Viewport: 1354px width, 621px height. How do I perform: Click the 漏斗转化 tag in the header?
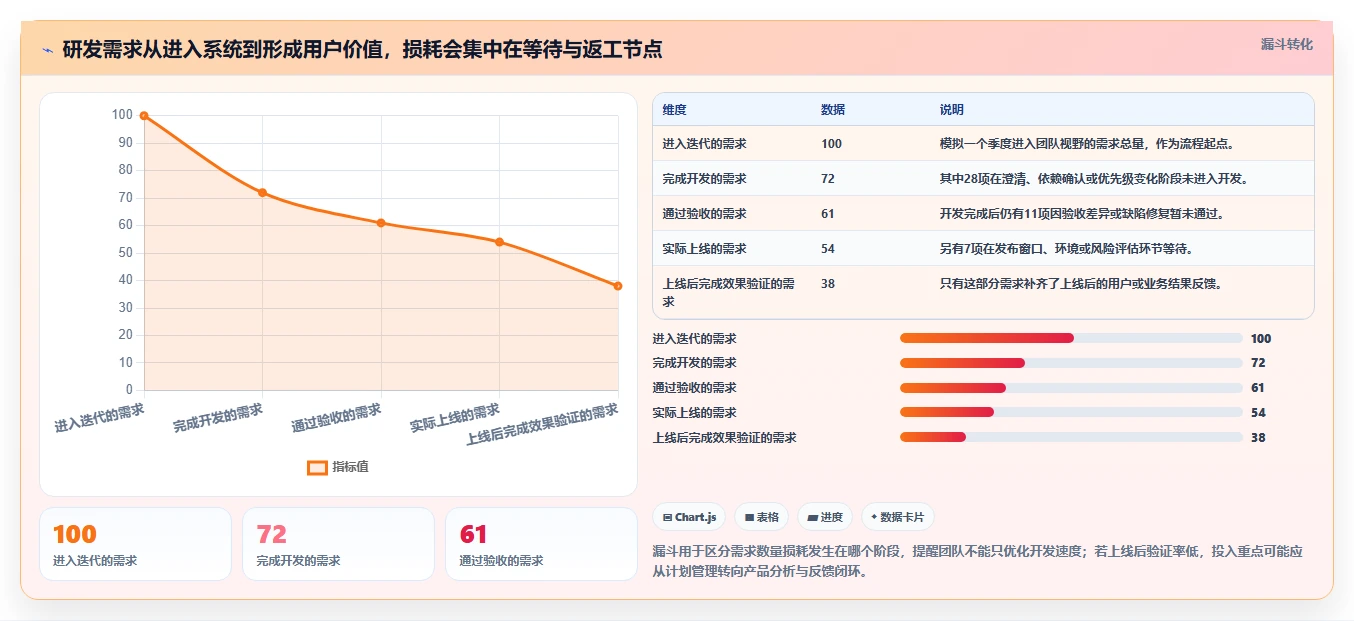[x=1287, y=45]
